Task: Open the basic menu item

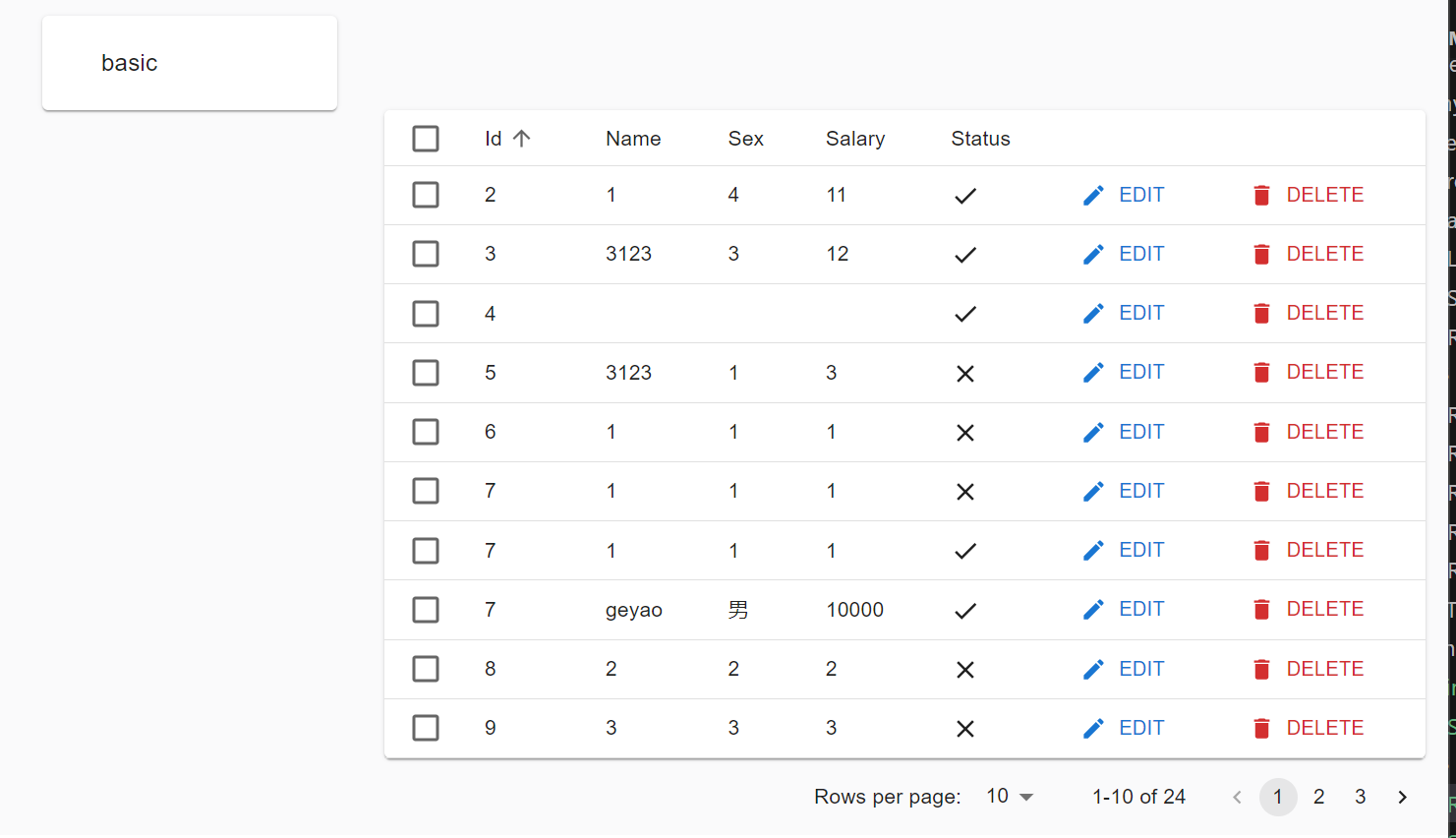Action: pos(190,63)
